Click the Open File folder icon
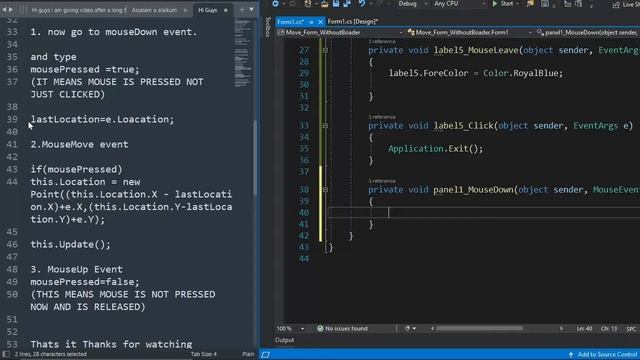Screen dimensions: 640x360 [324, 4]
